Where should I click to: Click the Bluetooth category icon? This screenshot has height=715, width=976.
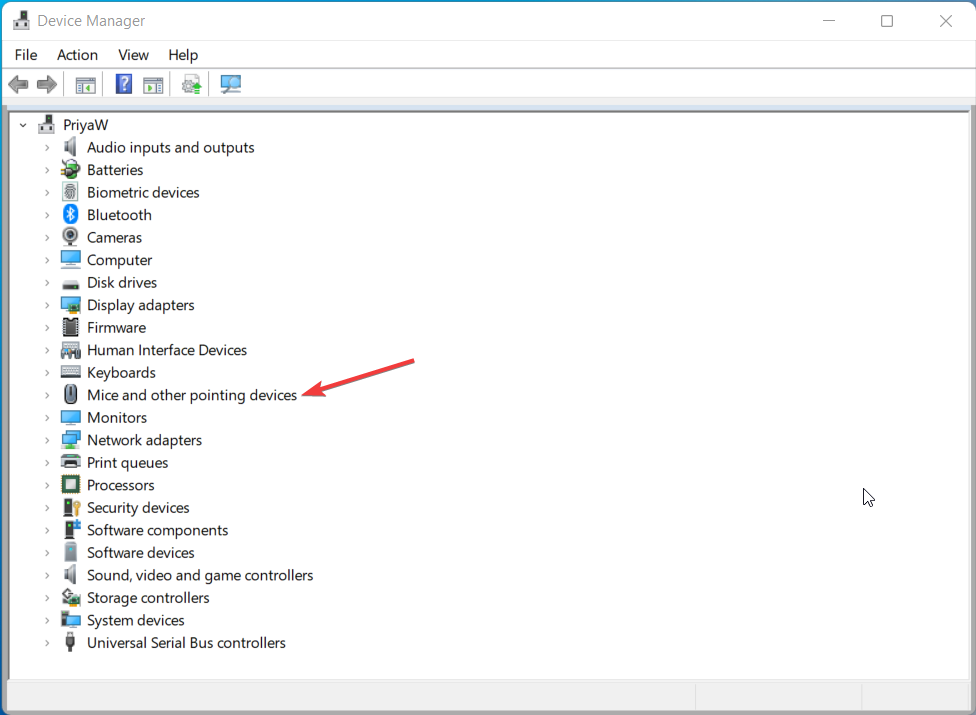click(70, 214)
